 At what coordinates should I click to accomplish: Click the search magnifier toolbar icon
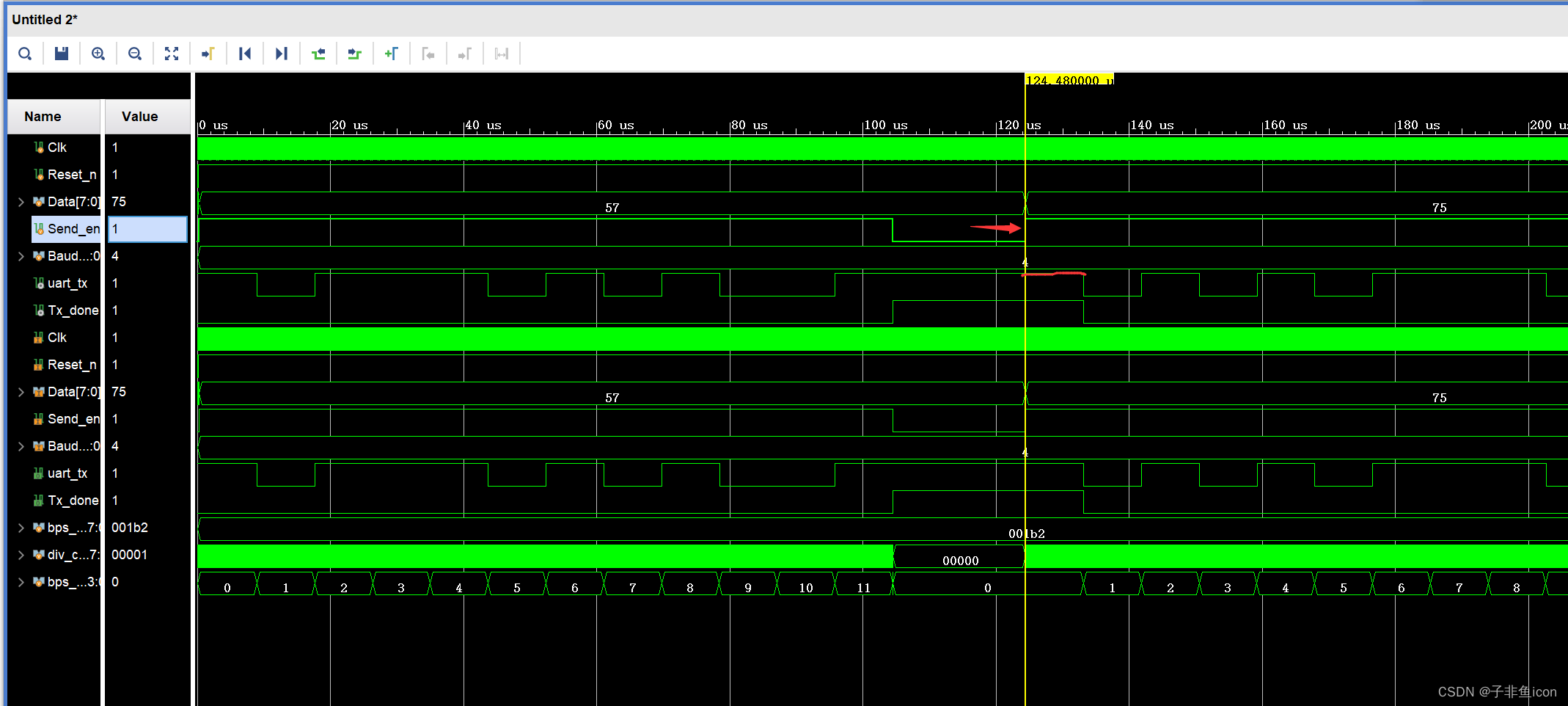tap(25, 54)
